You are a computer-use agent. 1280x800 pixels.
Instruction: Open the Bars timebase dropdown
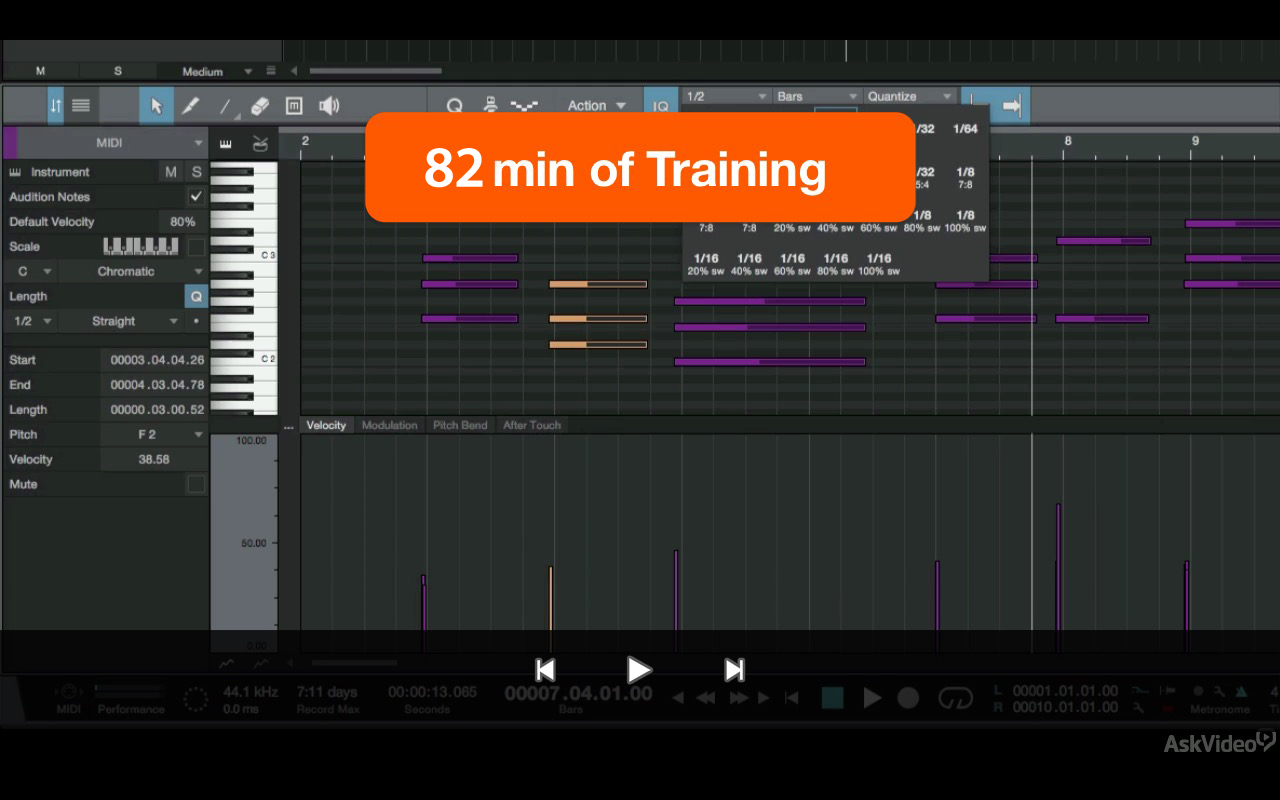point(817,96)
